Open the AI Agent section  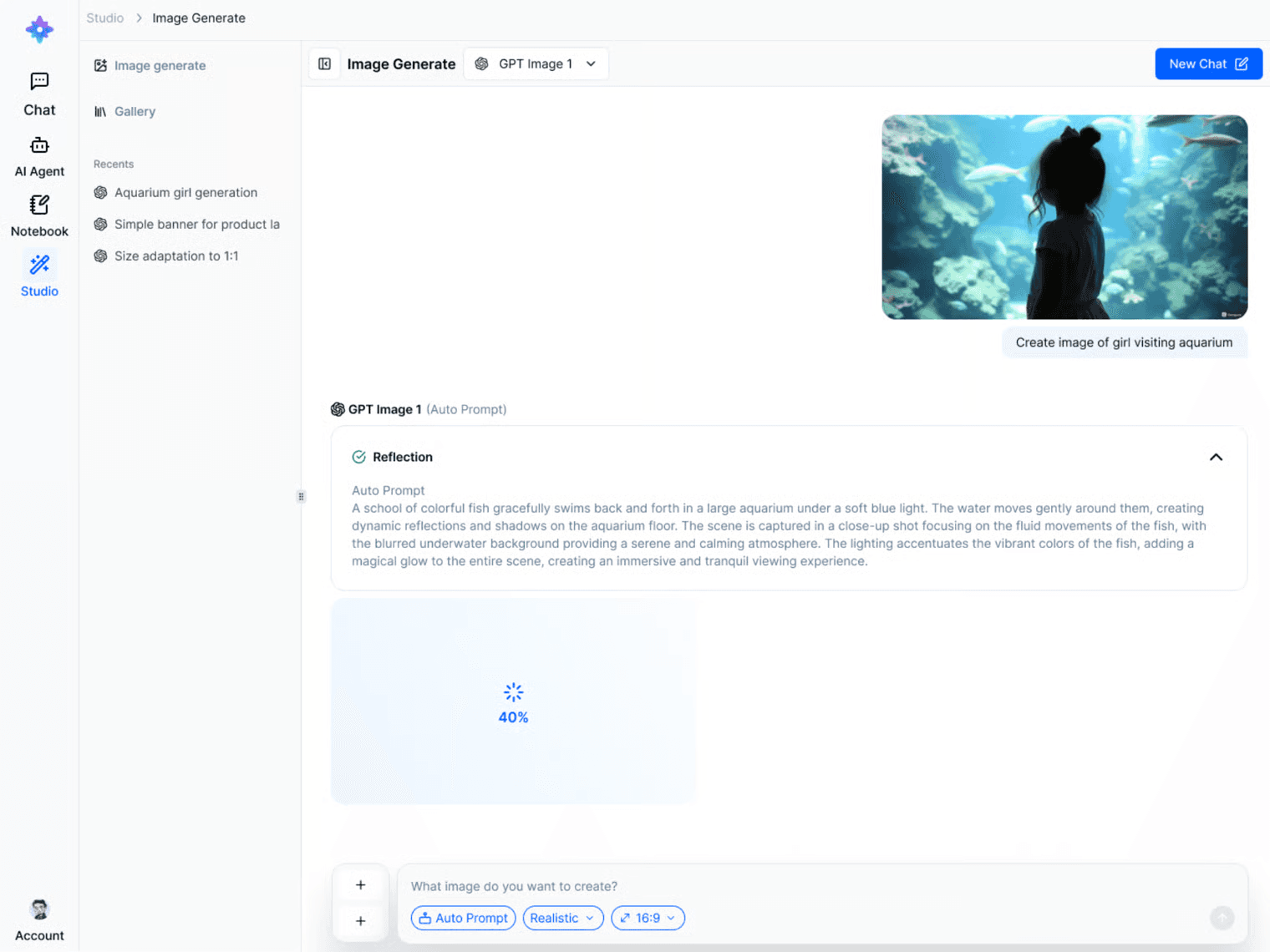[39, 157]
